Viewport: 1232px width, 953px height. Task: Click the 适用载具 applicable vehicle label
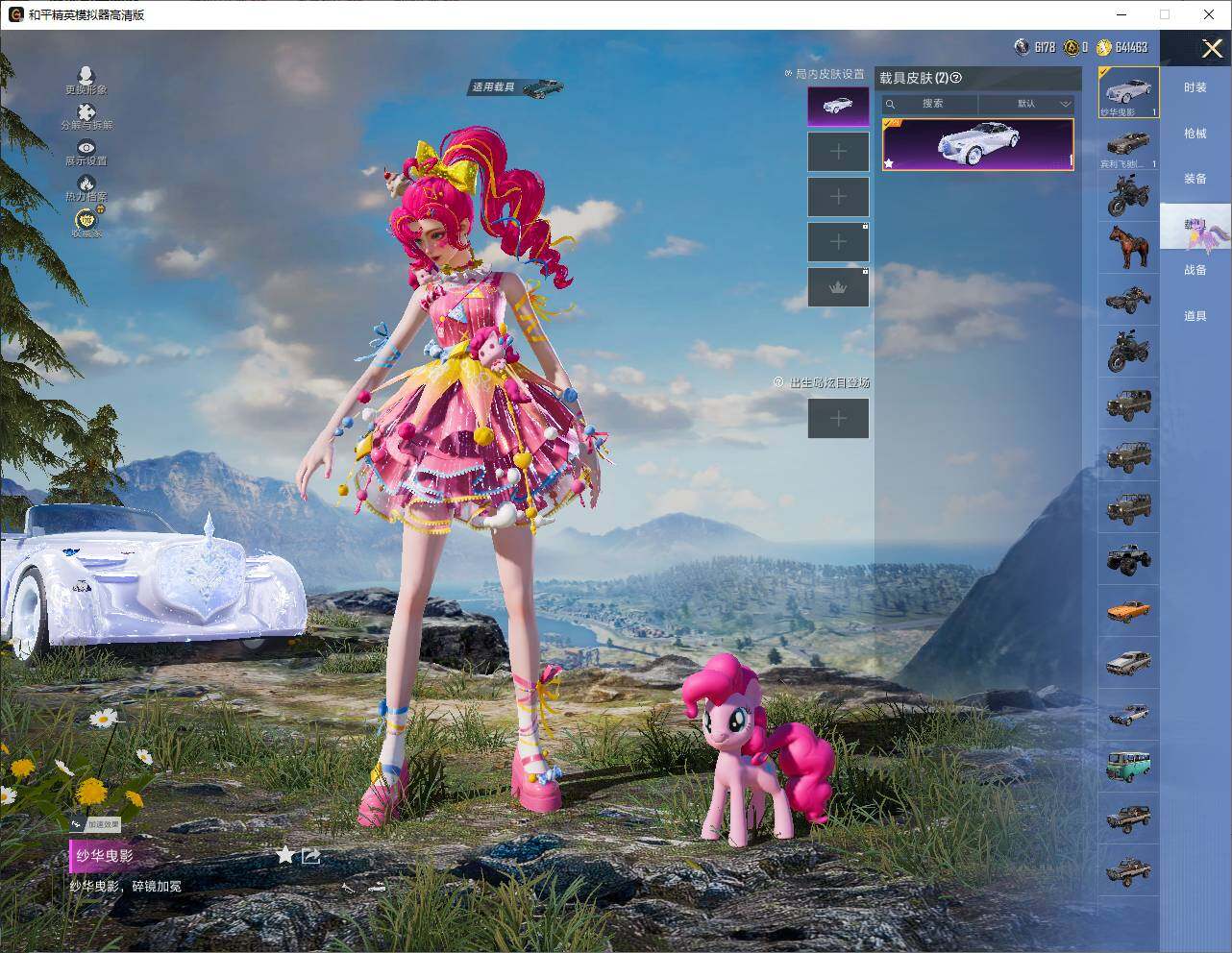[x=516, y=87]
